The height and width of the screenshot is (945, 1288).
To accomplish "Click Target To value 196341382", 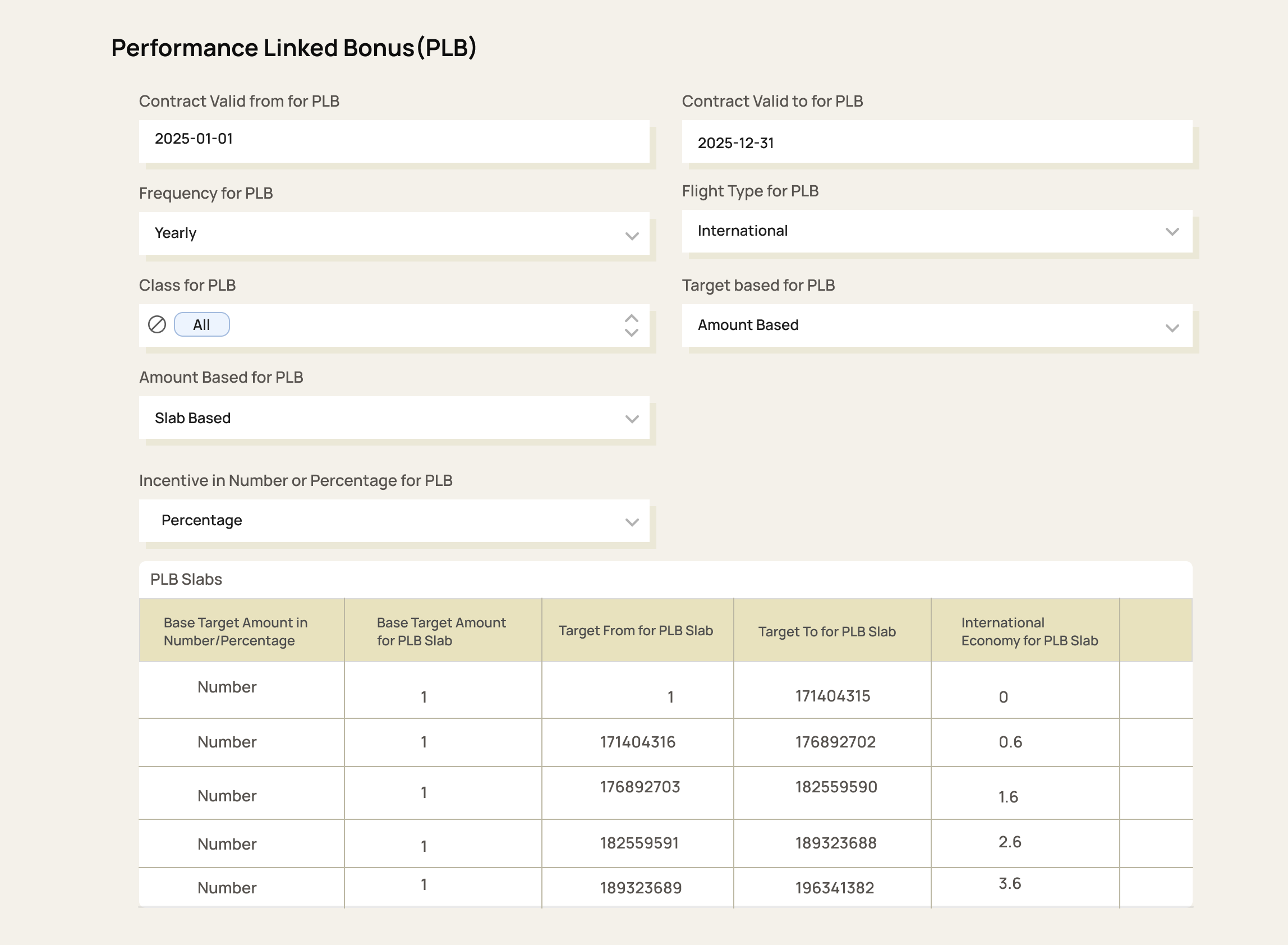I will [834, 888].
